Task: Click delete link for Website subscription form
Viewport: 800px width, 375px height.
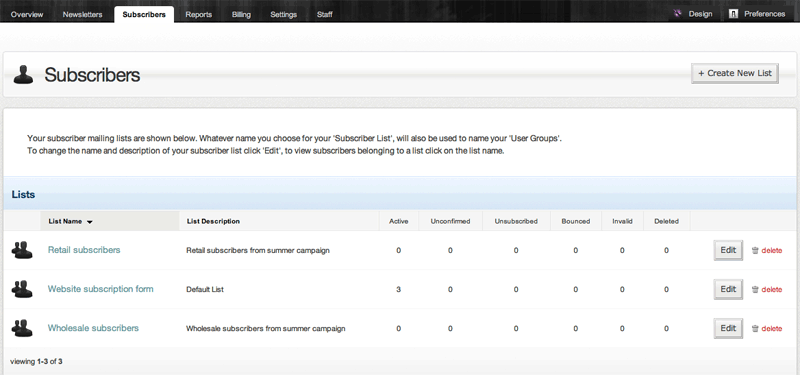Action: tap(771, 289)
